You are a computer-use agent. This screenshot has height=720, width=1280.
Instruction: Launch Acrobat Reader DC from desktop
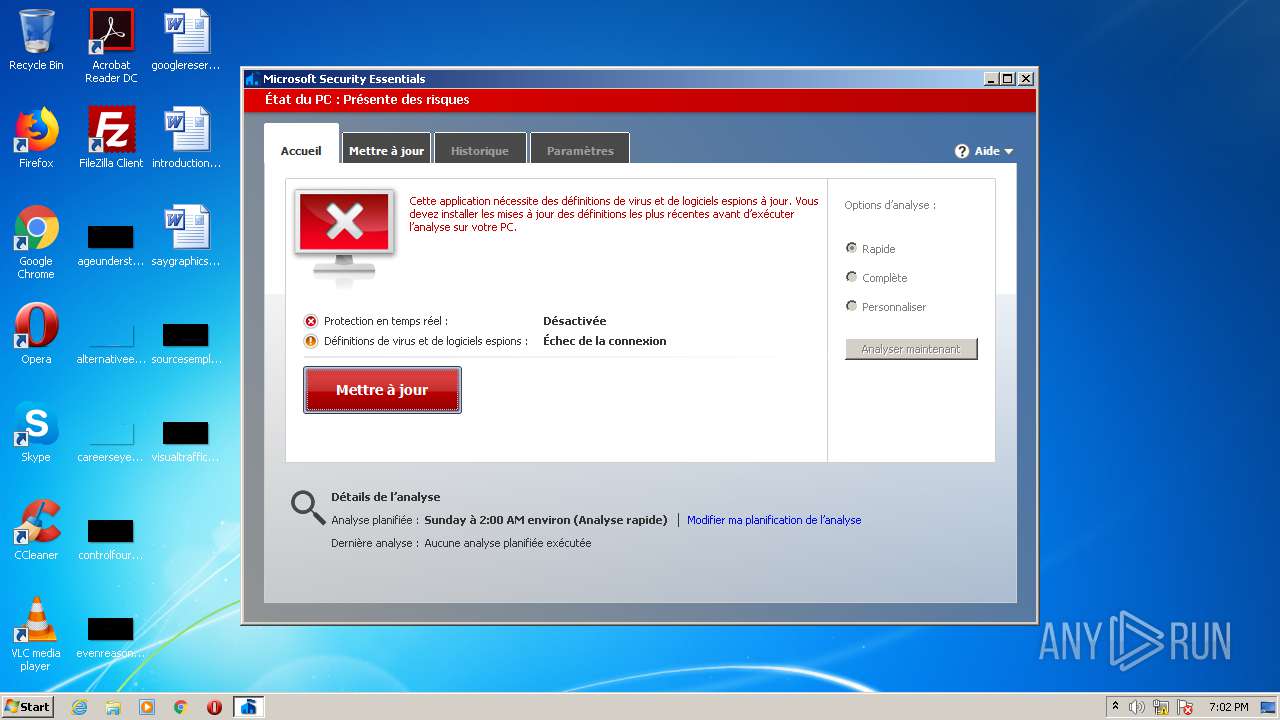coord(111,46)
